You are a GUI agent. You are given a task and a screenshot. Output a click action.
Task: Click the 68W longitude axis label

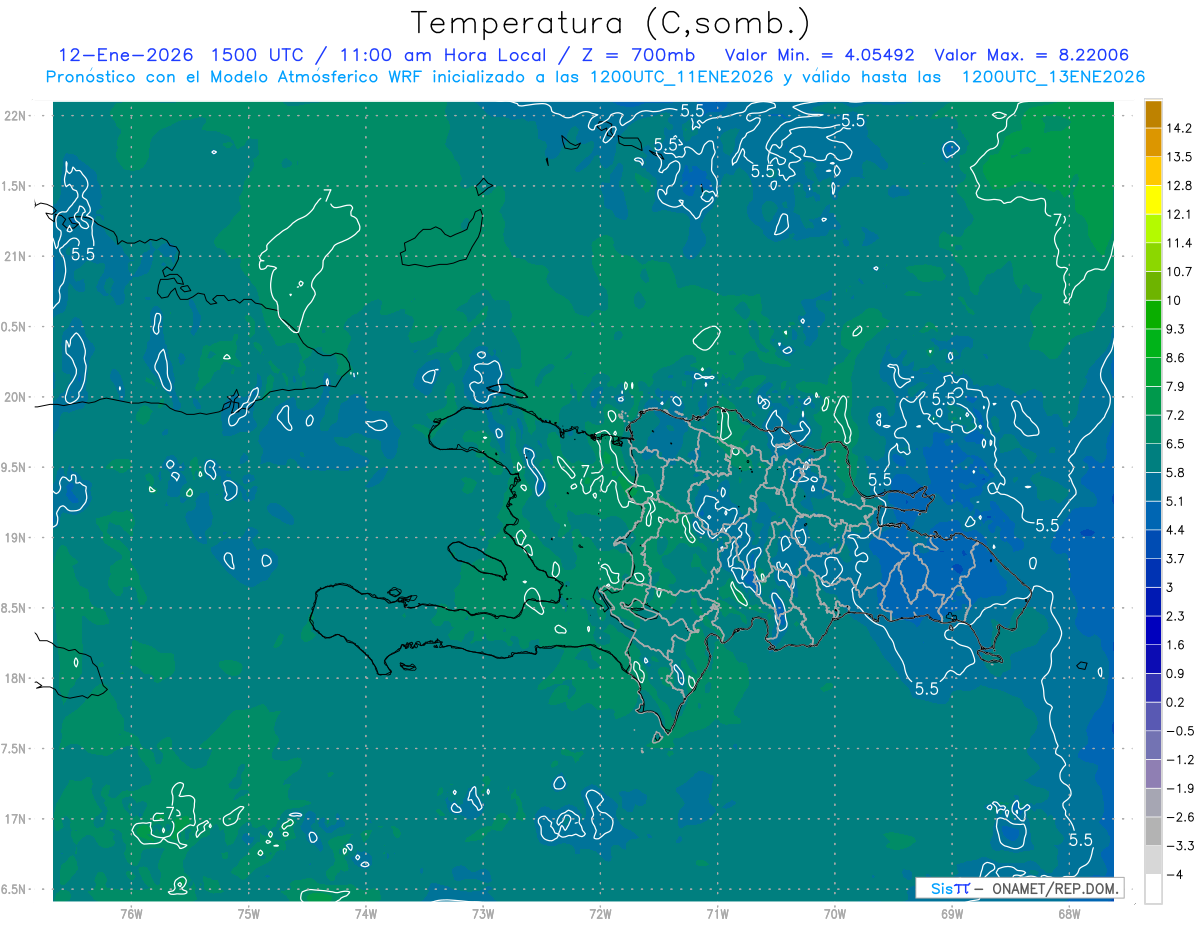click(x=1068, y=913)
